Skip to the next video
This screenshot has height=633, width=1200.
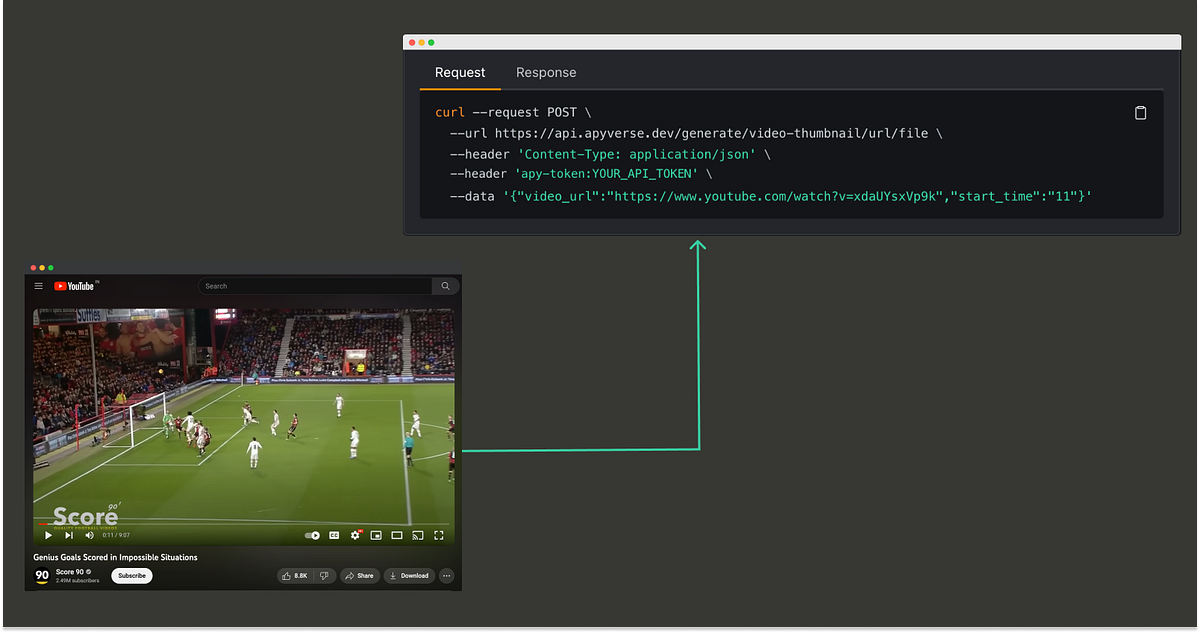pos(68,535)
